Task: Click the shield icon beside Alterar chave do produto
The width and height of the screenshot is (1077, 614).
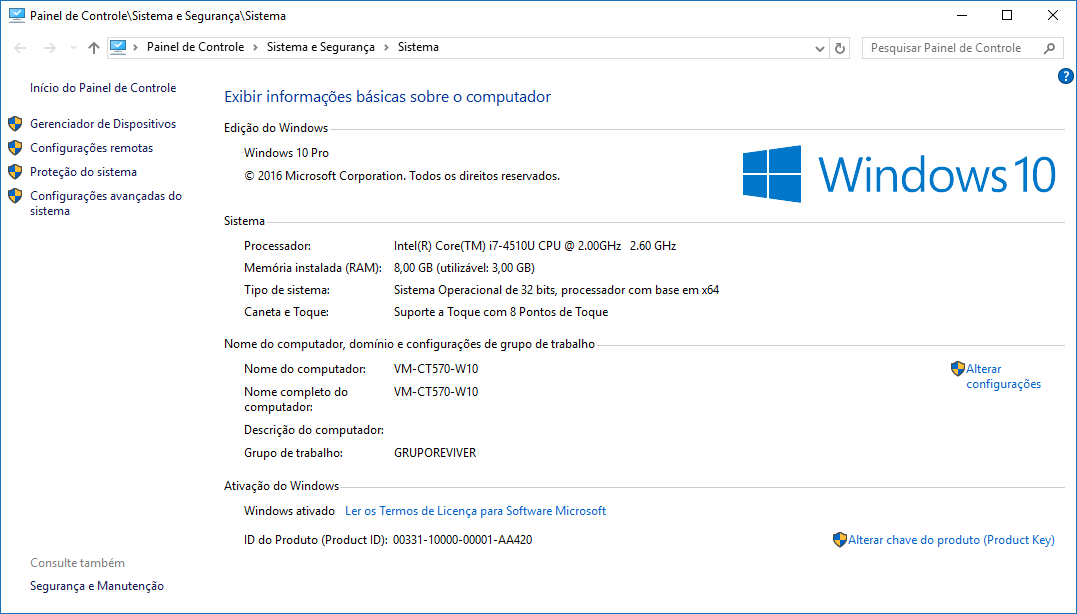Action: pos(839,540)
